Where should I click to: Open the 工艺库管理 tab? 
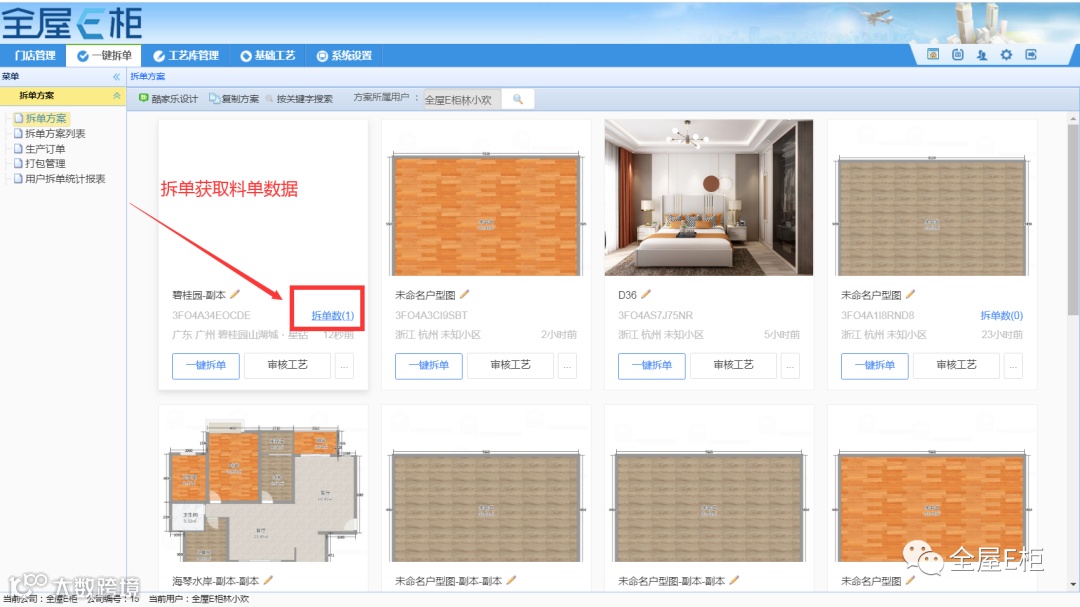coord(185,56)
